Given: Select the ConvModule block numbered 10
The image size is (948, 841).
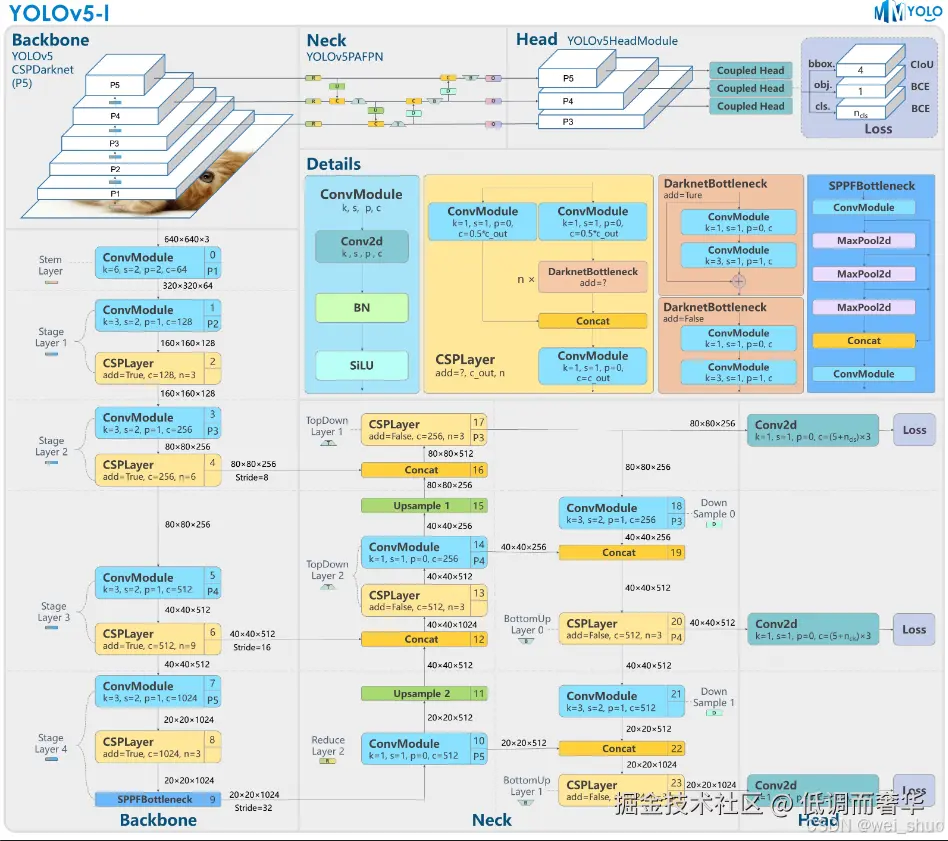Looking at the screenshot, I should pos(424,748).
